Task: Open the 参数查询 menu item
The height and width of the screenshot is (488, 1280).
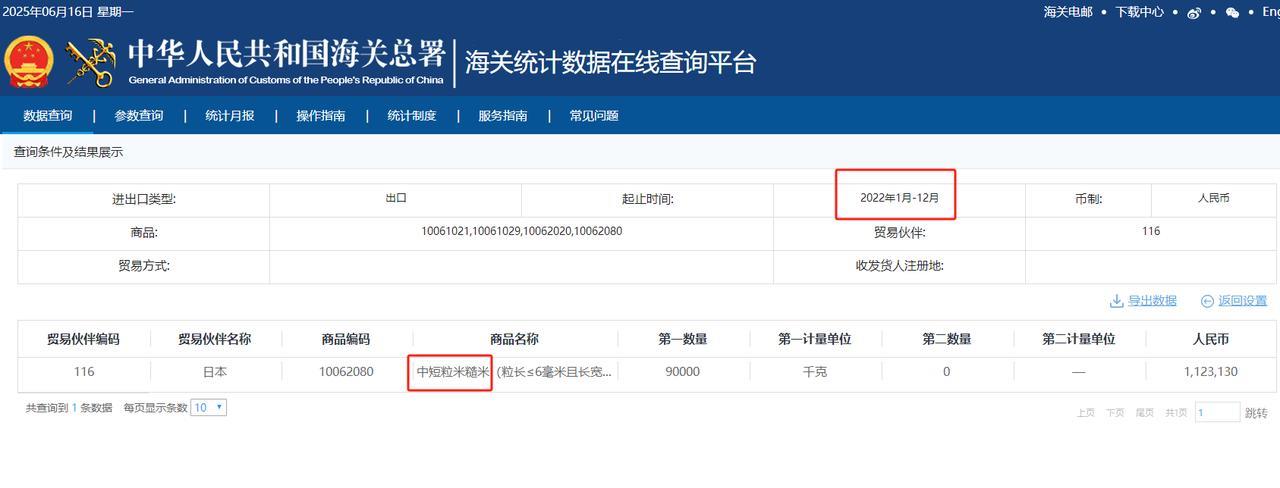Action: (x=139, y=116)
